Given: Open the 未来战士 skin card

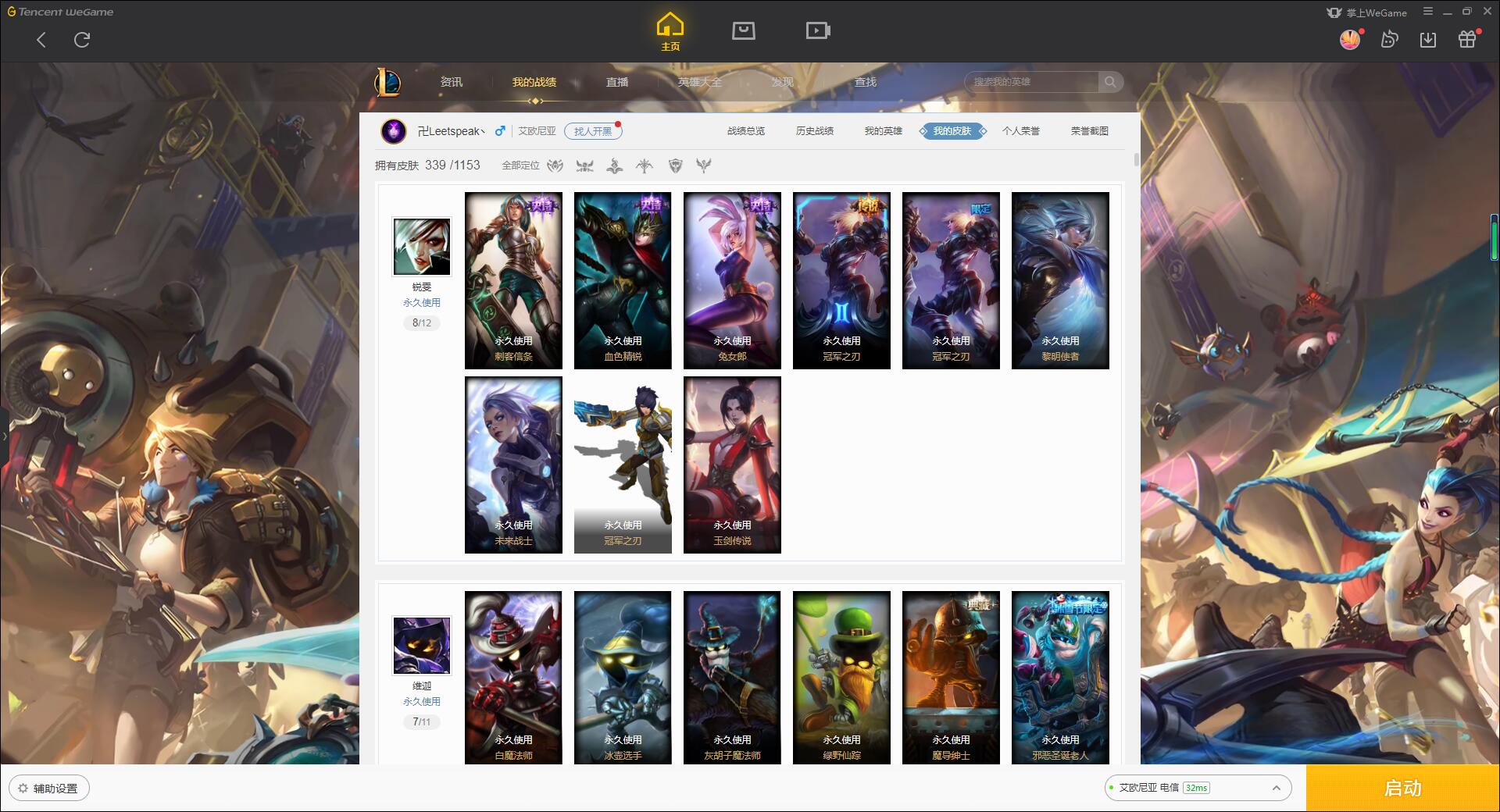Looking at the screenshot, I should point(513,465).
